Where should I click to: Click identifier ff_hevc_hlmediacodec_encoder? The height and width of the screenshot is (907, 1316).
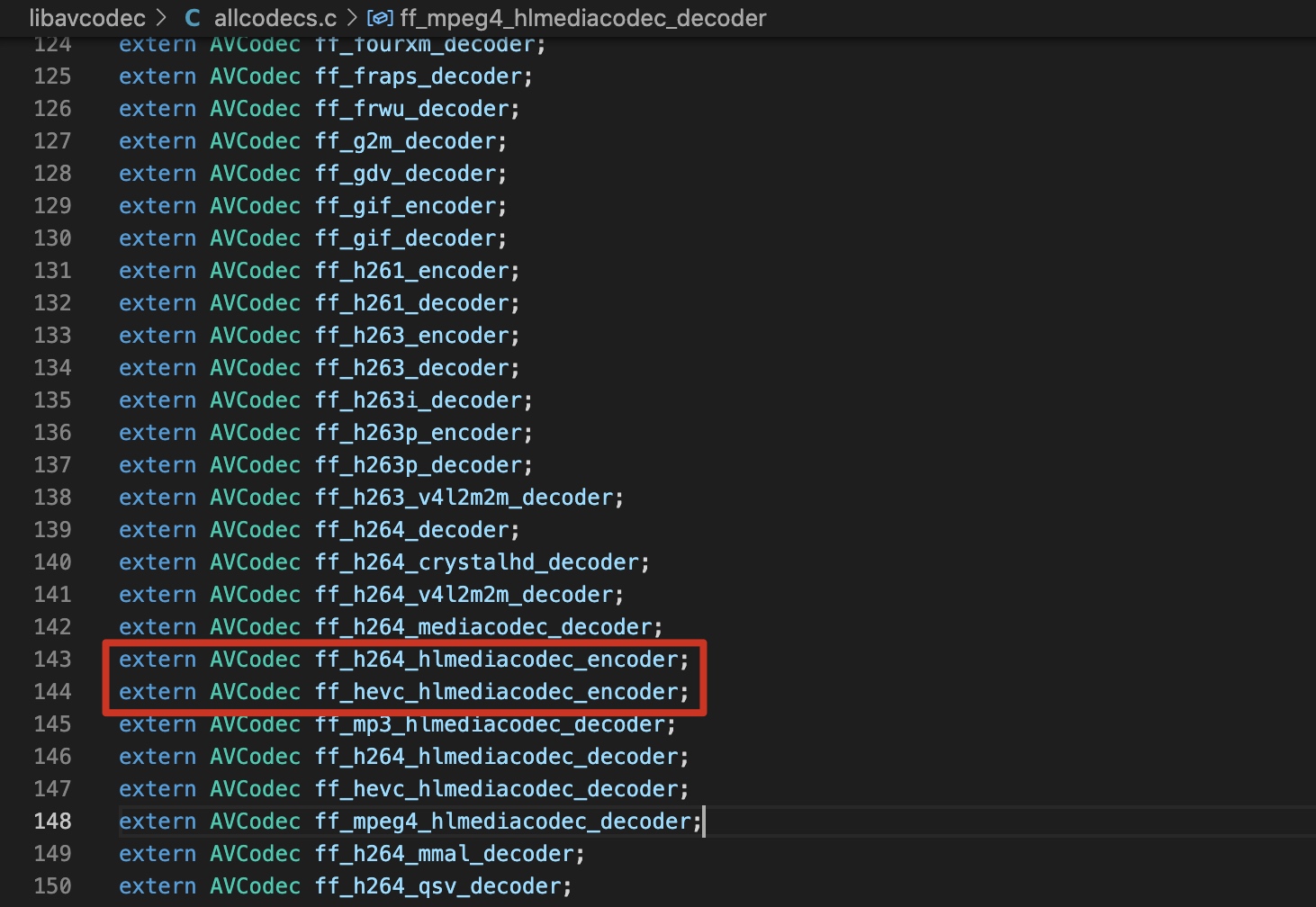pyautogui.click(x=497, y=692)
